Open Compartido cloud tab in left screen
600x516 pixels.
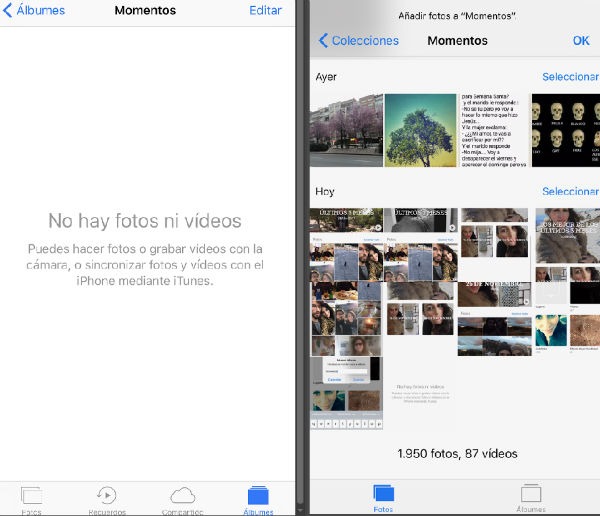tap(183, 500)
